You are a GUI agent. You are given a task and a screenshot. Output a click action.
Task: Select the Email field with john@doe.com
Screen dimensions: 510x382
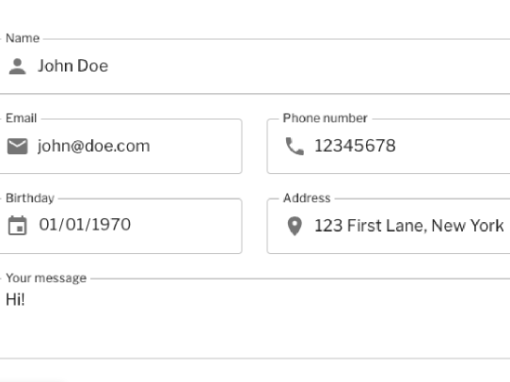(121, 146)
